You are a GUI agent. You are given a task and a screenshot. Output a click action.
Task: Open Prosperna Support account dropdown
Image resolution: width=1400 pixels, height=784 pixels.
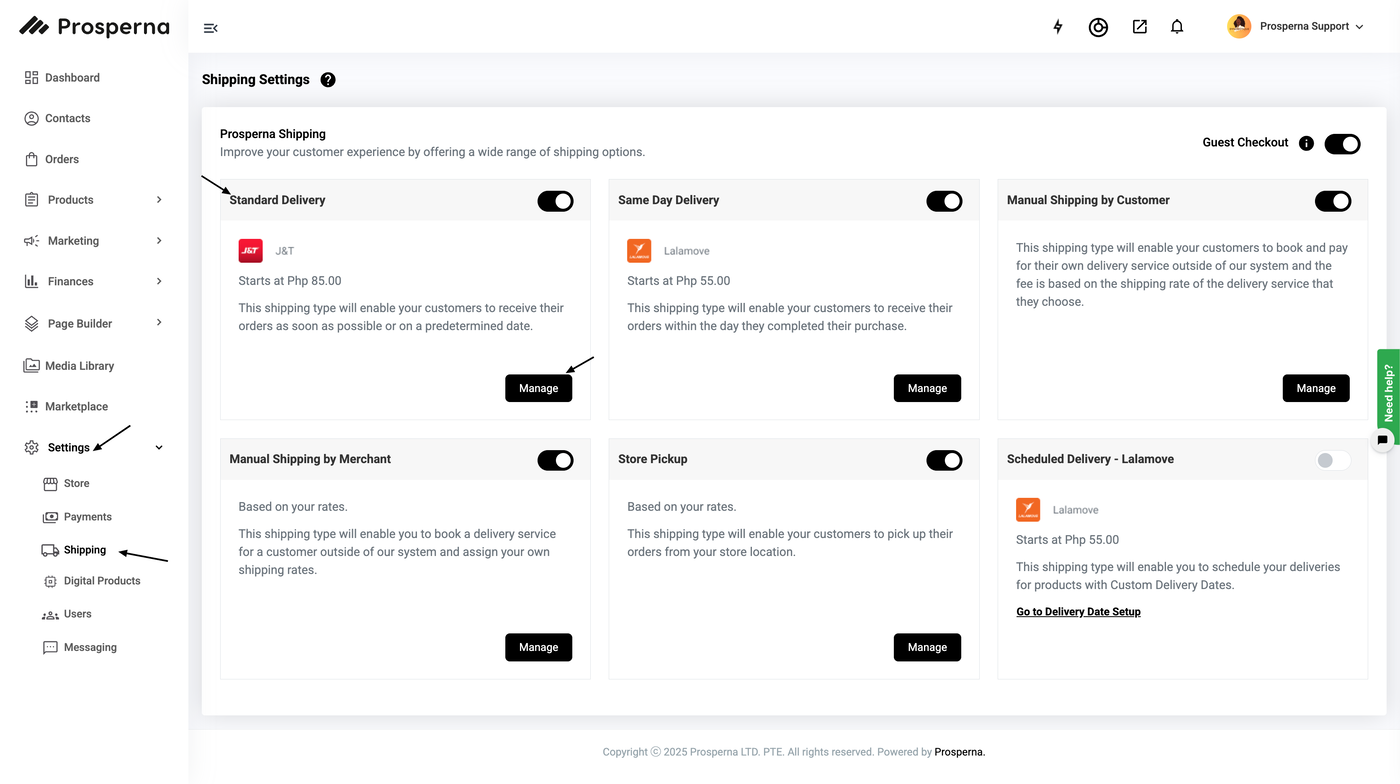point(1295,27)
